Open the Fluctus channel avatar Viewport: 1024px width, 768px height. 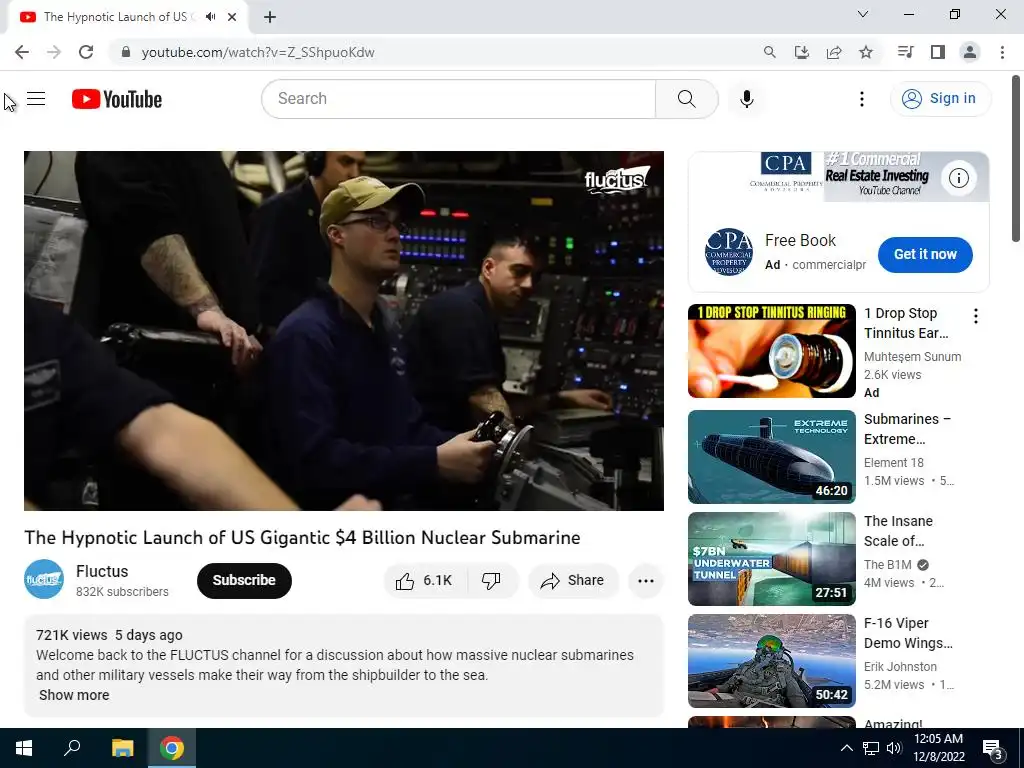pos(44,579)
